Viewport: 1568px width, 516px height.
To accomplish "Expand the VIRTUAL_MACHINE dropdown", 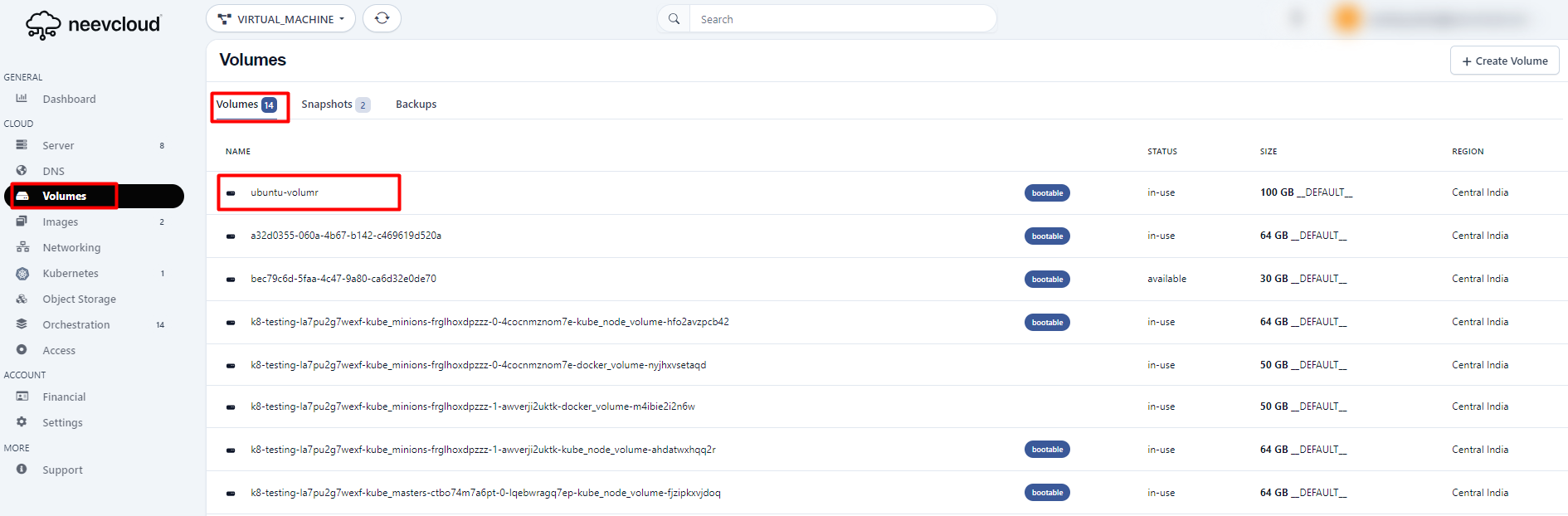I will click(x=280, y=19).
